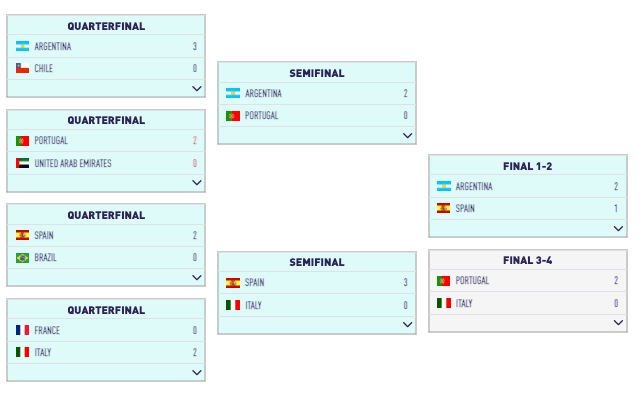Click United Arab Emirates flag icon
Image resolution: width=641 pixels, height=395 pixels.
22,163
